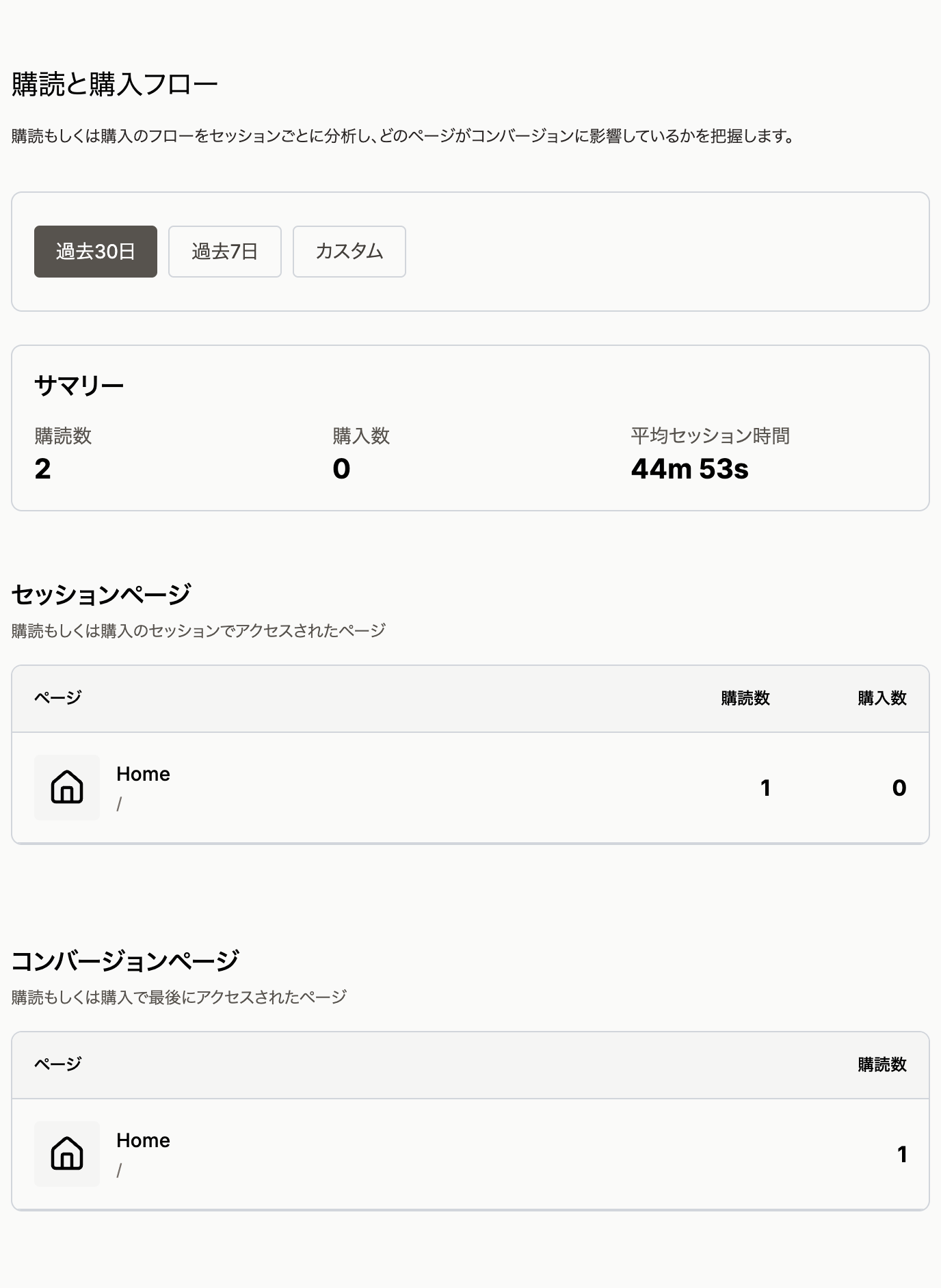941x1288 pixels.
Task: Click ページ column header in セッションページ table
Action: click(x=58, y=698)
